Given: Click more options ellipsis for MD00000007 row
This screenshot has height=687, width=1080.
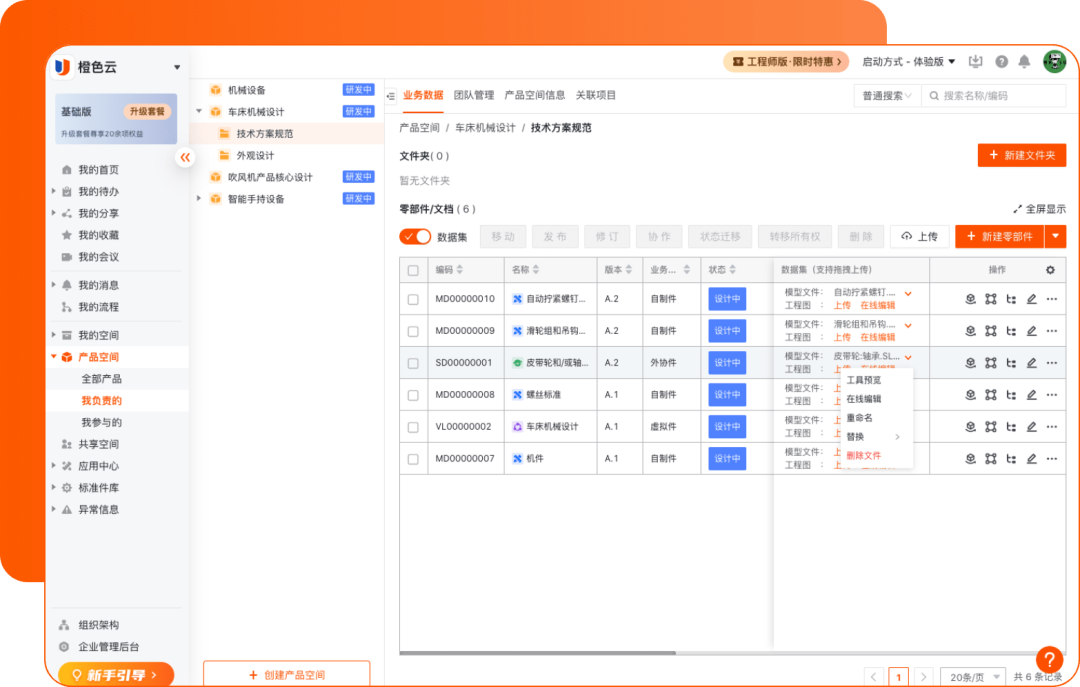Looking at the screenshot, I should [1051, 459].
